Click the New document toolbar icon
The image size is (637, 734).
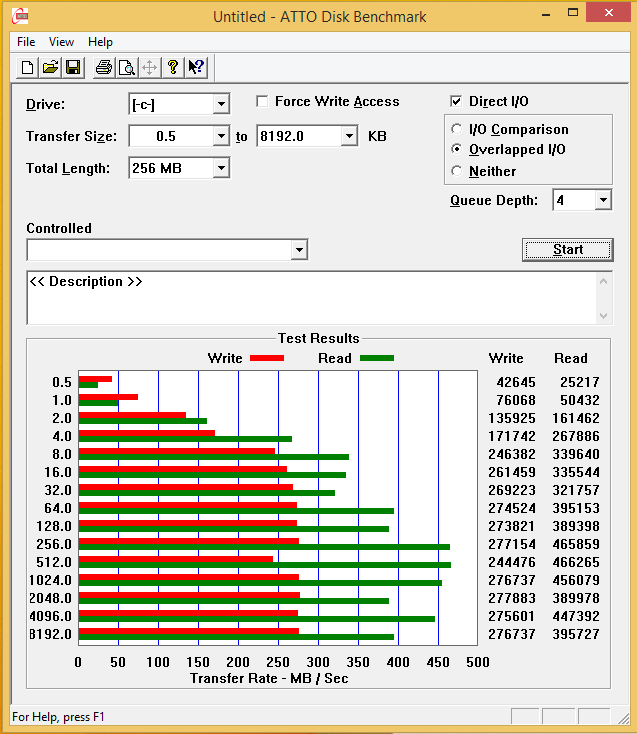pyautogui.click(x=27, y=67)
